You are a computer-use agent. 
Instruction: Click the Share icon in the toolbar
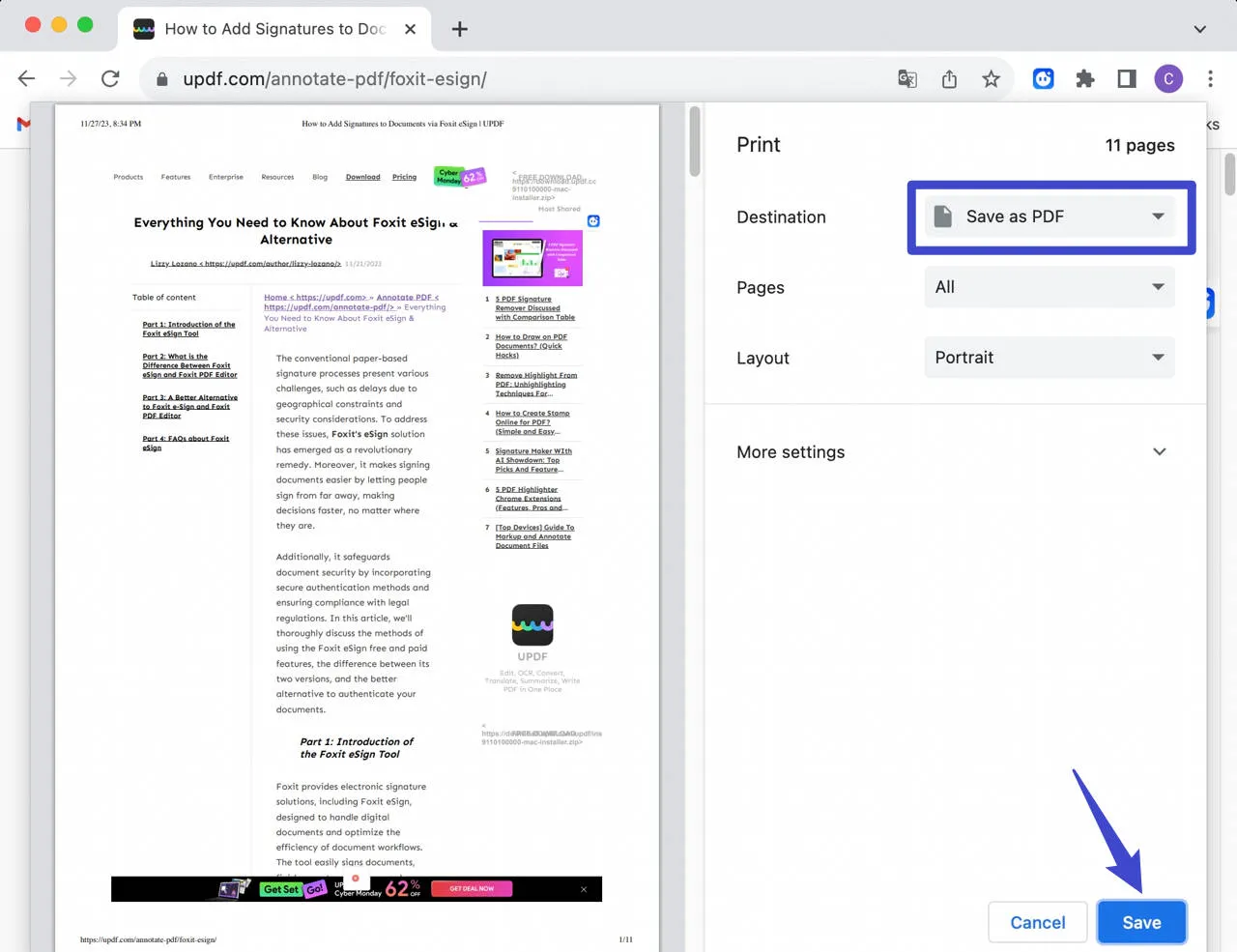click(x=949, y=78)
